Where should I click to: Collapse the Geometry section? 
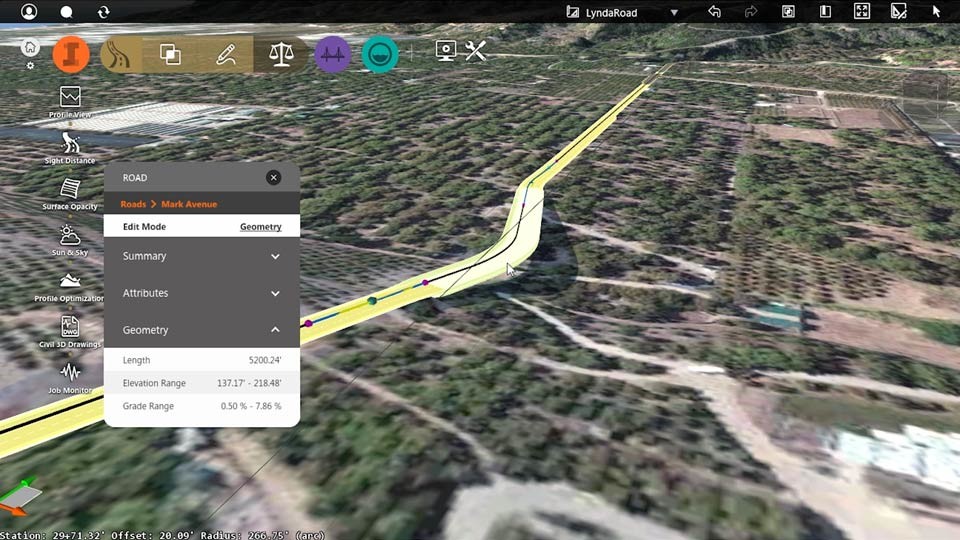pyautogui.click(x=202, y=329)
